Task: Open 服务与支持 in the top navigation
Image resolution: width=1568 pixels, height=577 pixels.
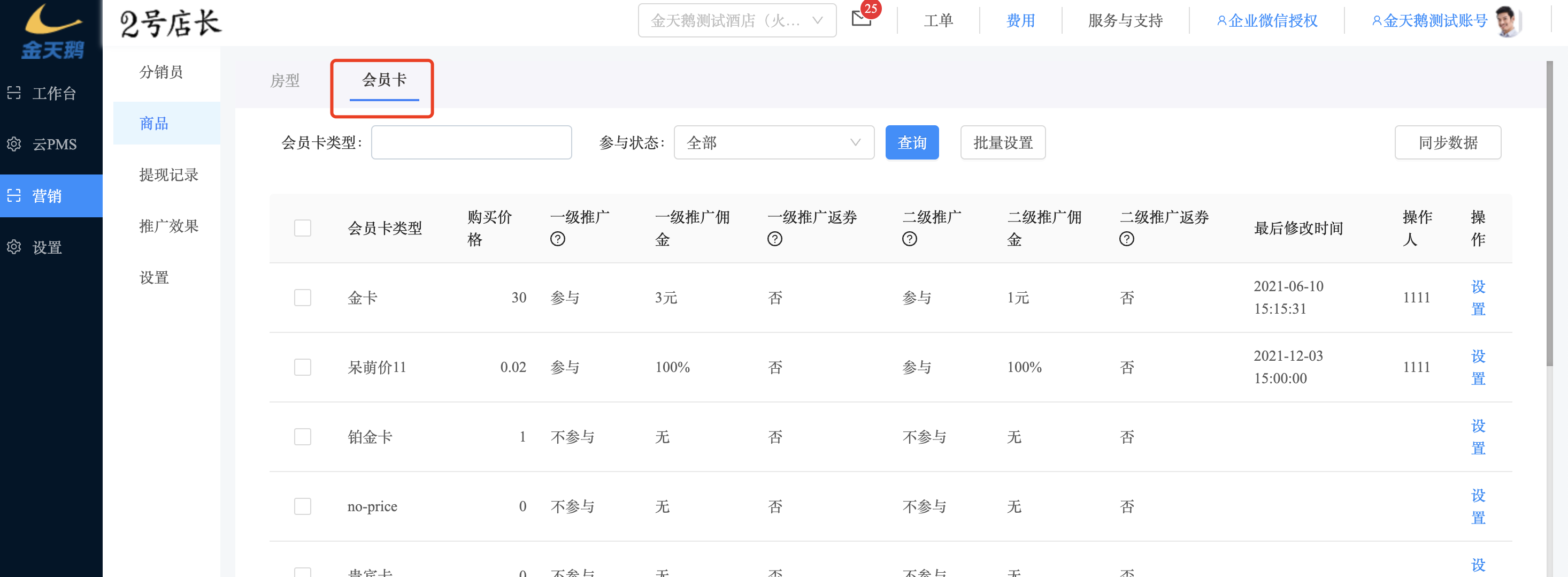Action: [x=1126, y=21]
